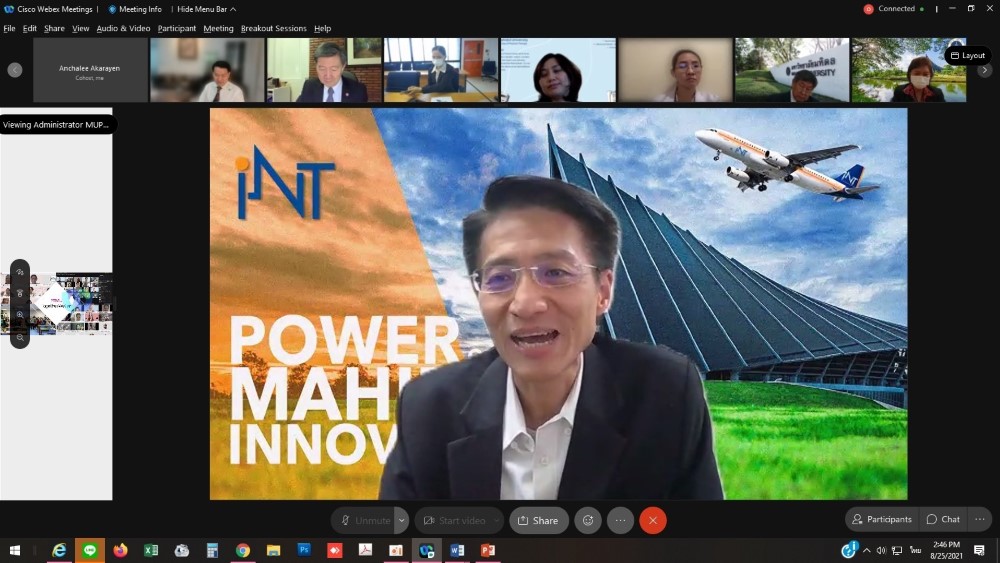Open more options ellipsis in meeting controls
1000x563 pixels.
point(620,520)
